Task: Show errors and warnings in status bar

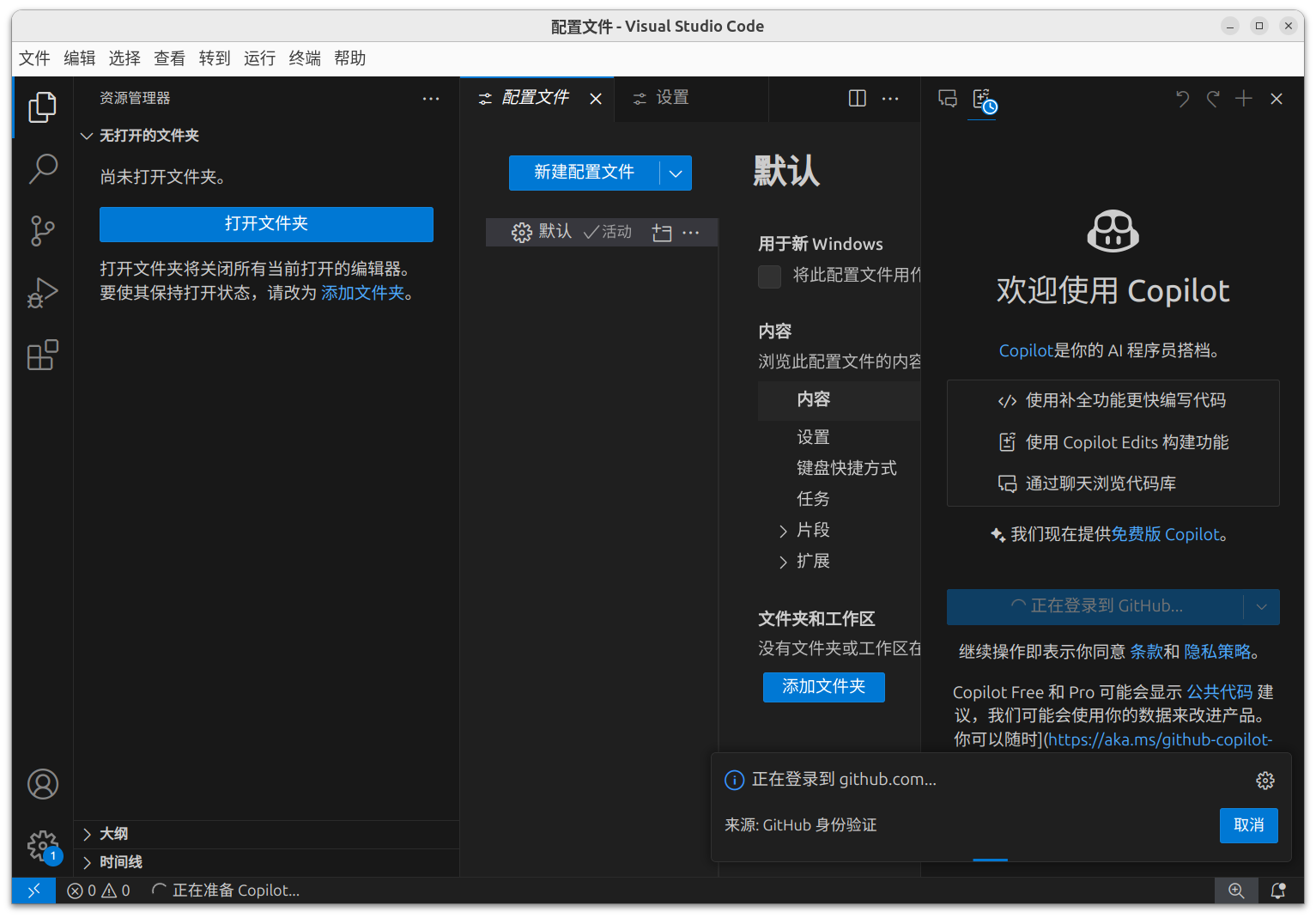Action: 99,891
